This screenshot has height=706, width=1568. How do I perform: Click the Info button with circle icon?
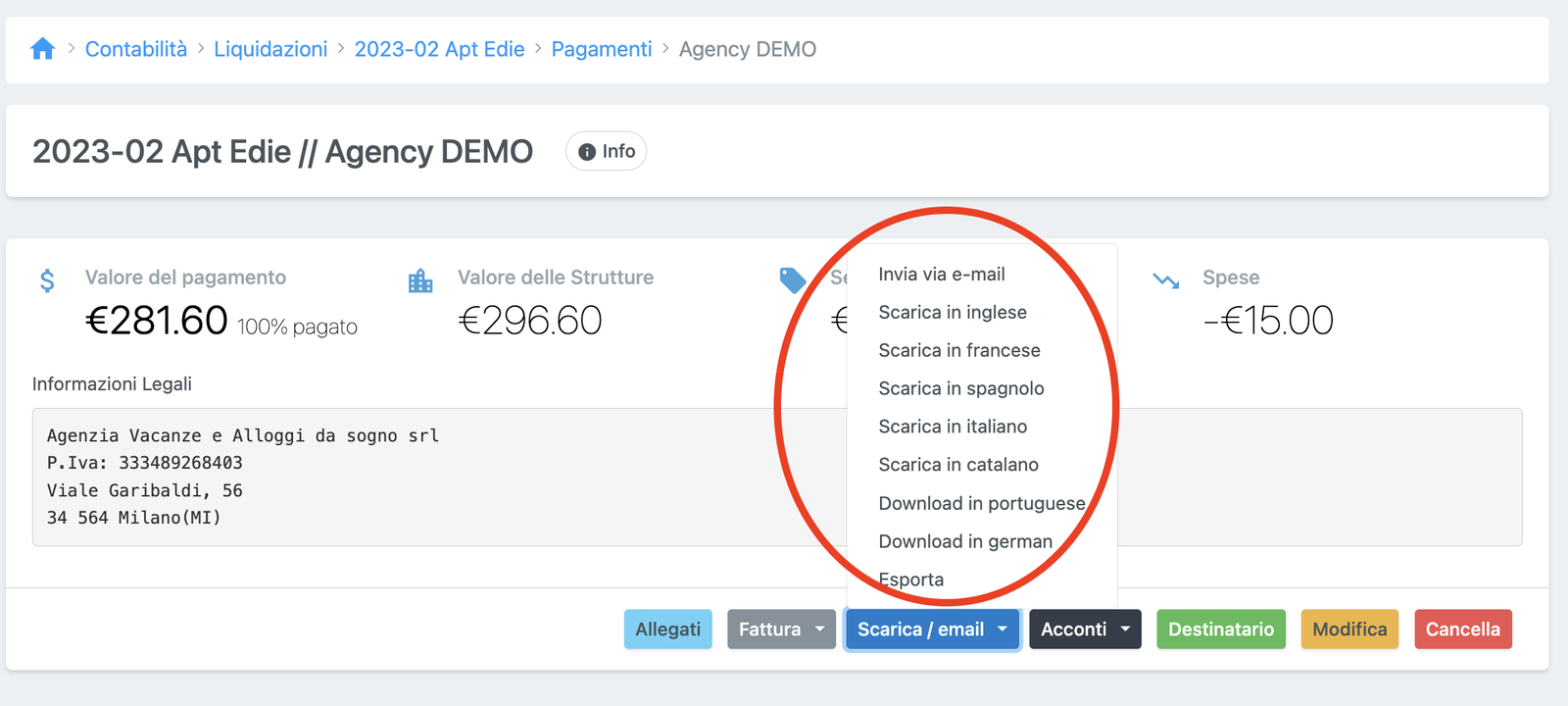pyautogui.click(x=606, y=151)
